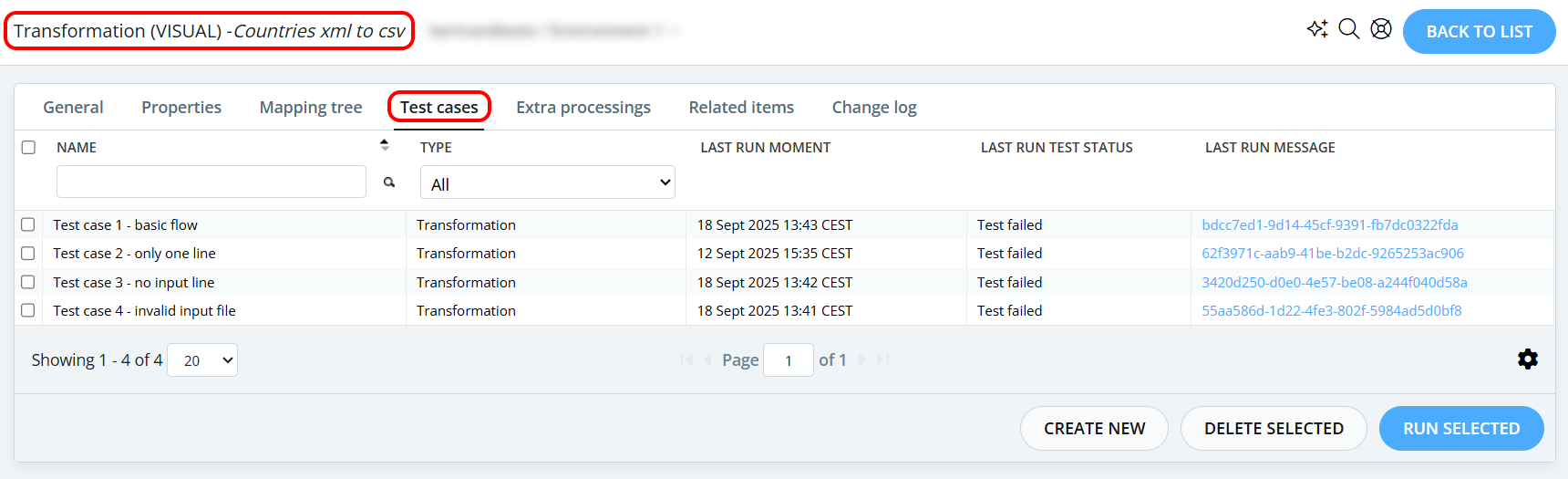Toggle sort arrows on NAME column
1568x479 pixels.
385,145
